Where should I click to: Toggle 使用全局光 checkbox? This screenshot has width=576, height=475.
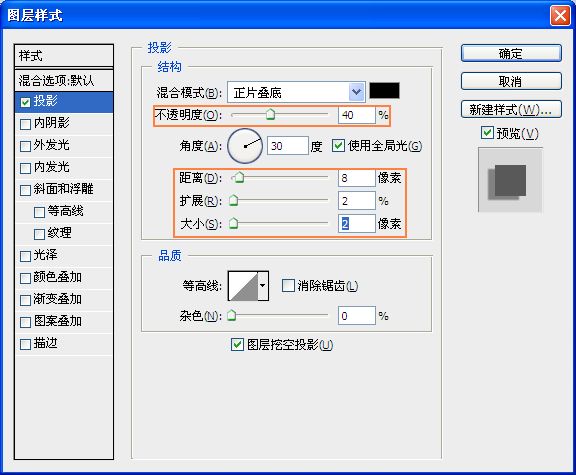[x=338, y=145]
